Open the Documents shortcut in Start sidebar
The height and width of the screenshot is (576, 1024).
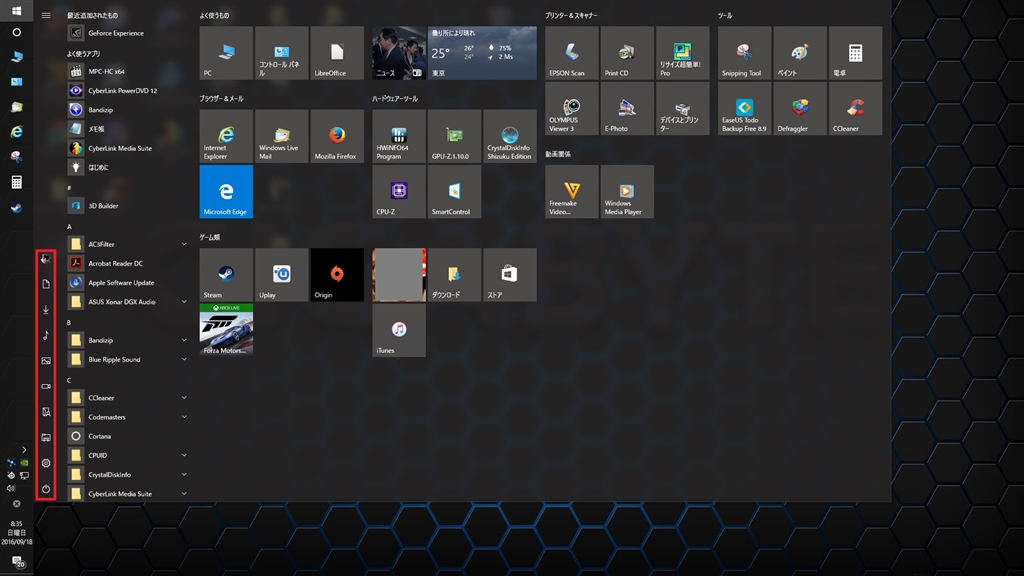pyautogui.click(x=46, y=284)
